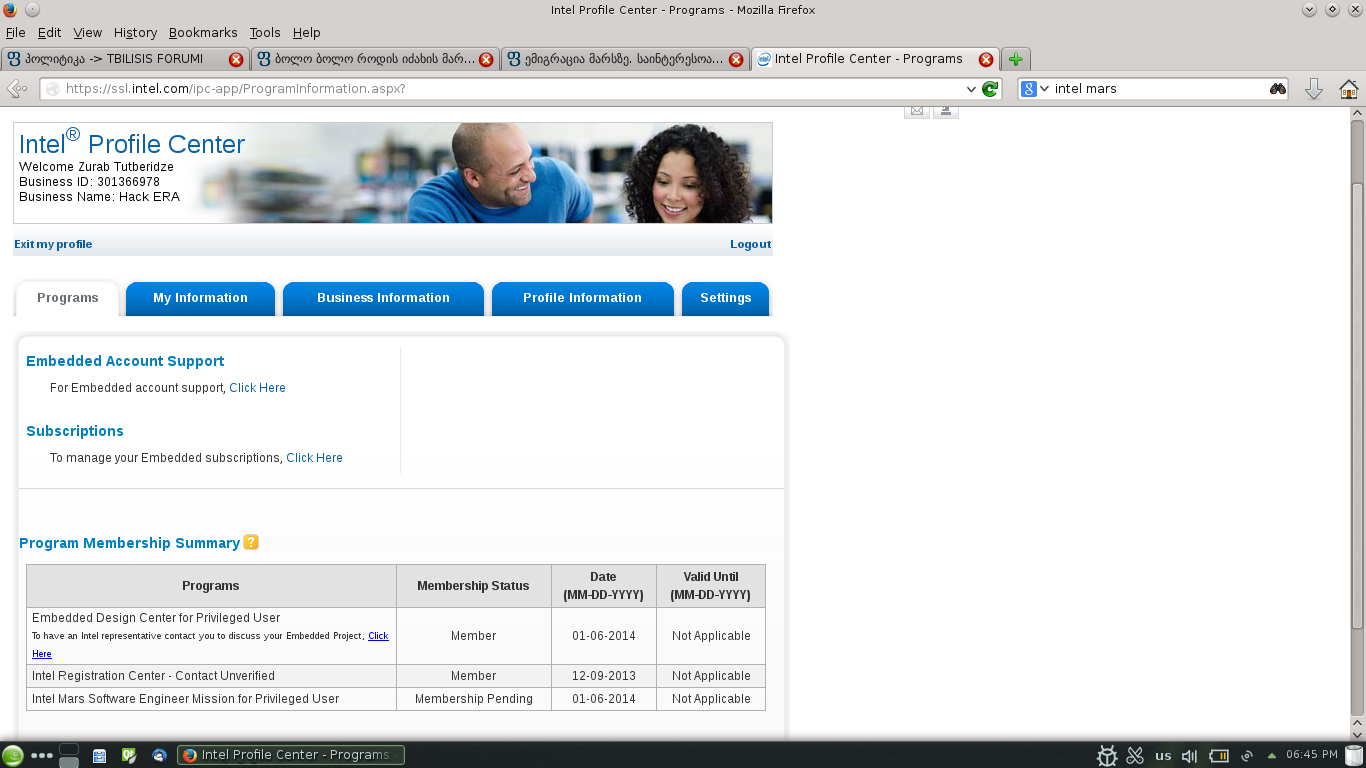Click the binoculars search icon
Viewport: 1366px width, 768px height.
1278,89
